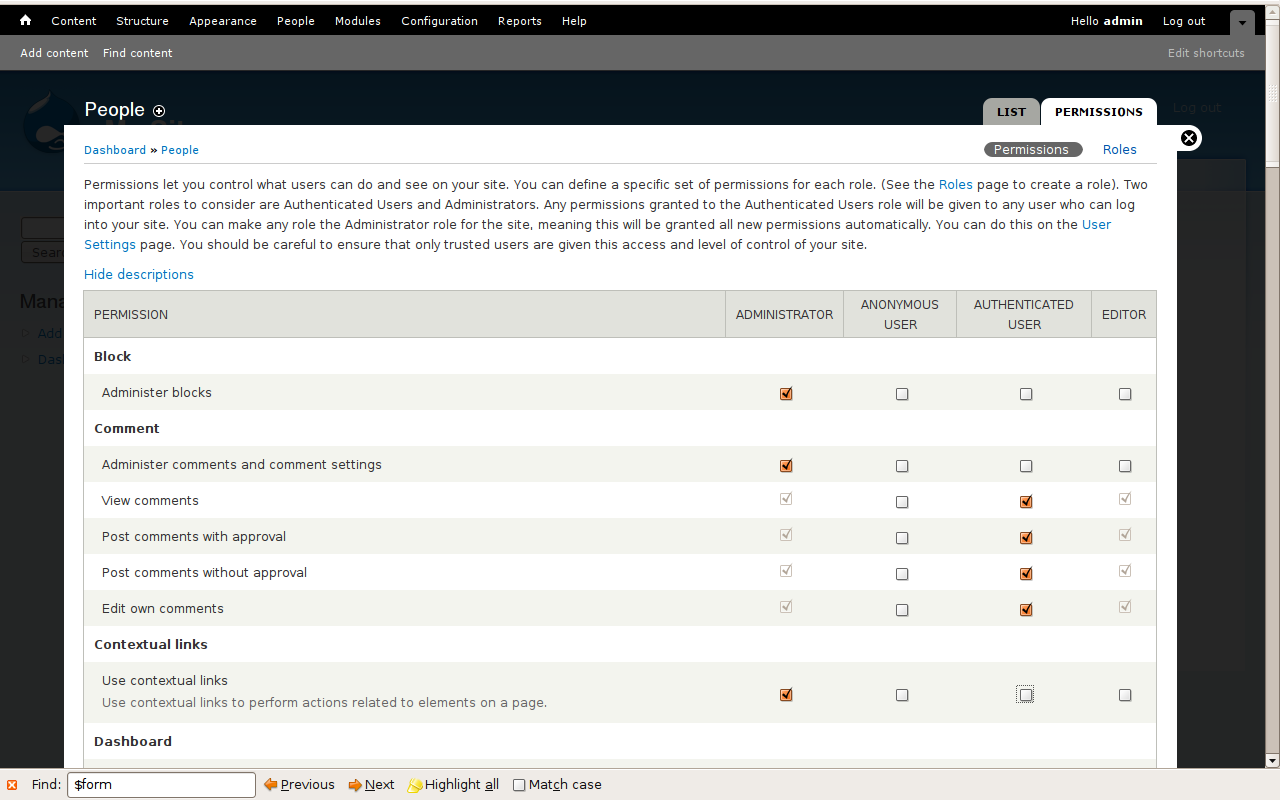Open the Appearance menu
Image resolution: width=1280 pixels, height=800 pixels.
coord(223,21)
